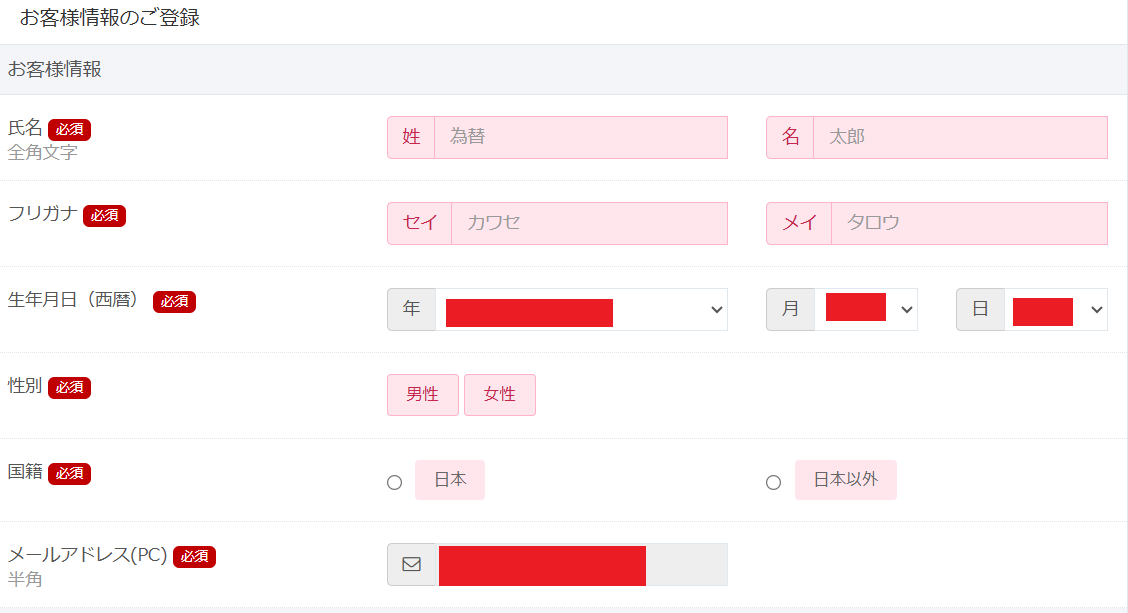Click the envelope icon beside email field
The width and height of the screenshot is (1128, 613).
(411, 565)
